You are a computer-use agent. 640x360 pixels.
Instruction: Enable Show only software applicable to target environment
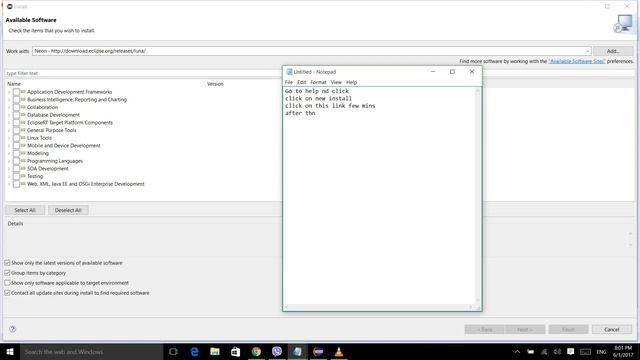click(x=7, y=283)
